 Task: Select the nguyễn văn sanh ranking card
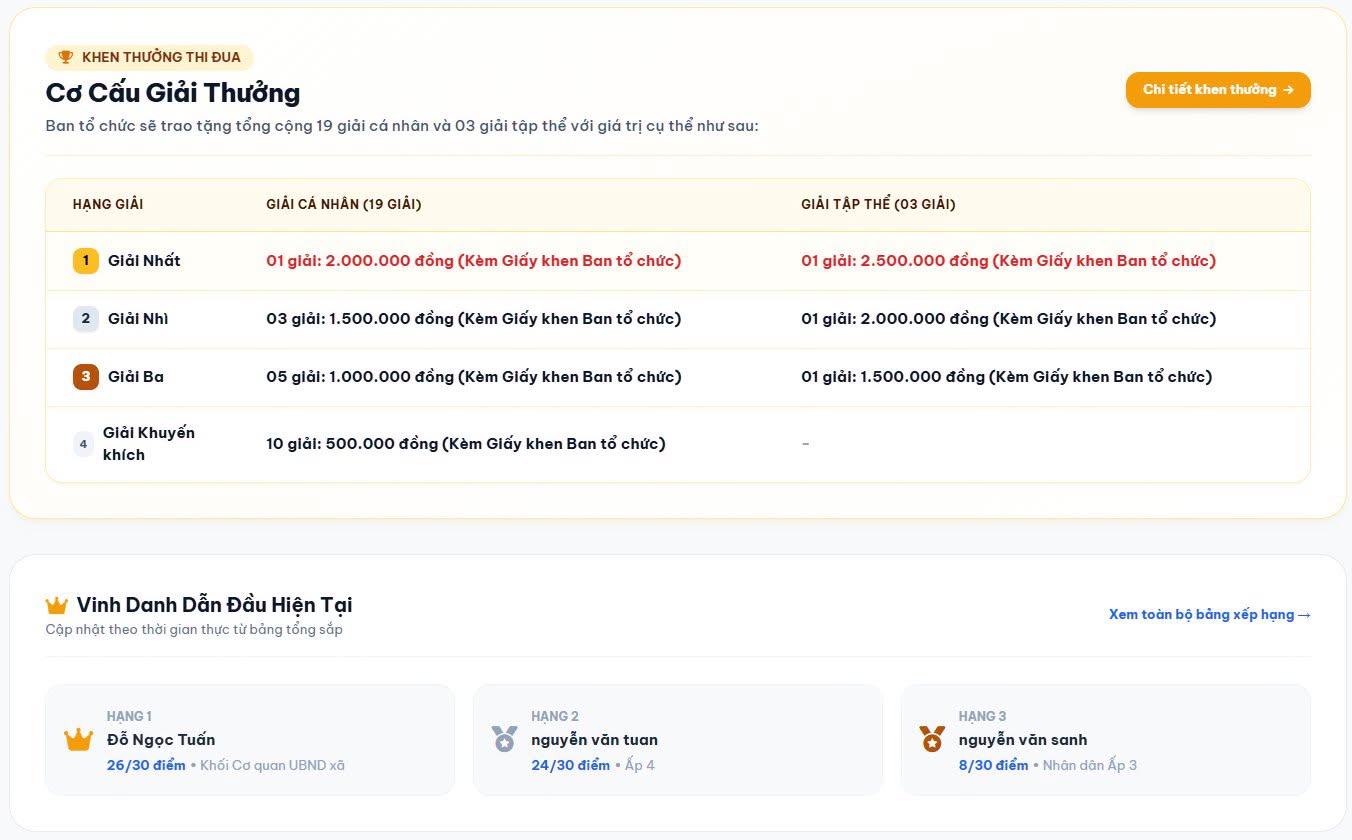click(1105, 740)
